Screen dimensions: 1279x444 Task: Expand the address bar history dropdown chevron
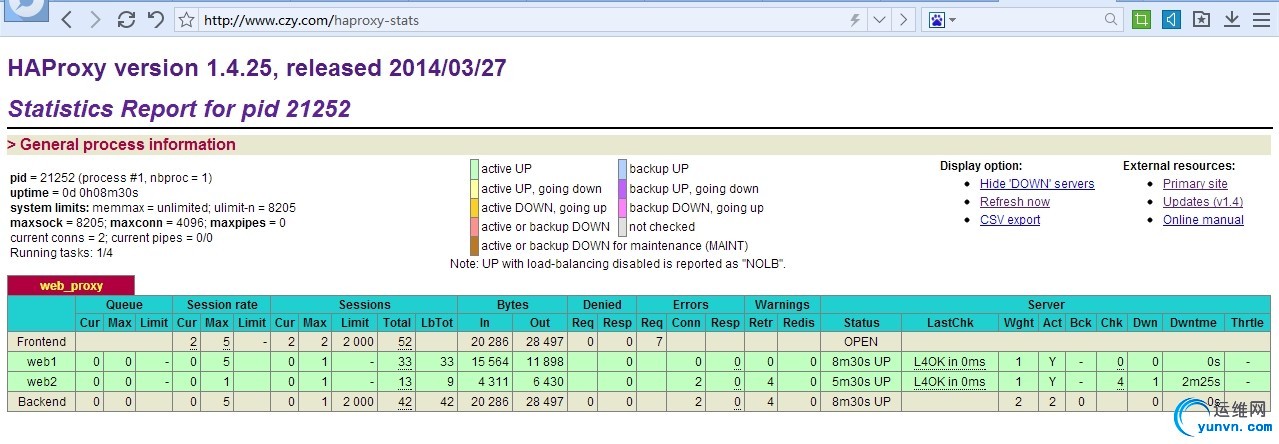[879, 19]
